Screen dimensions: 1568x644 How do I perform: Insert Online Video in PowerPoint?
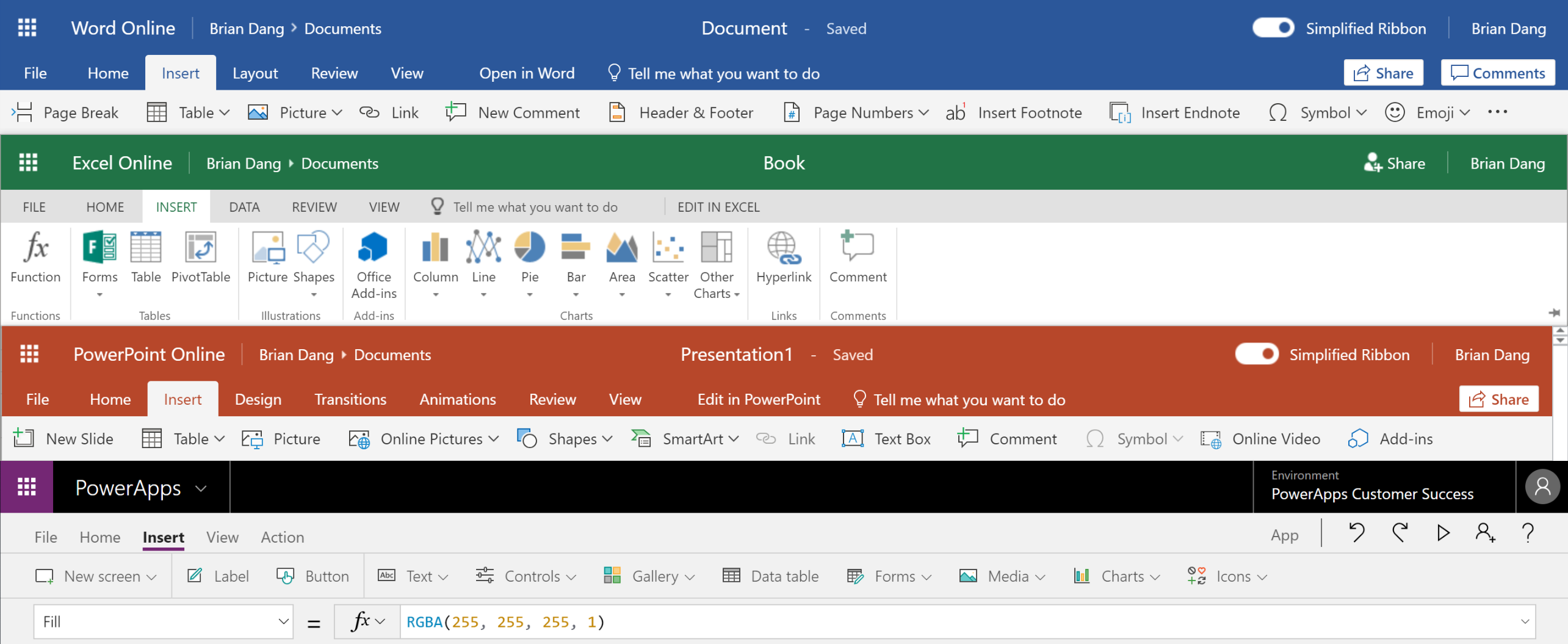pos(1261,439)
